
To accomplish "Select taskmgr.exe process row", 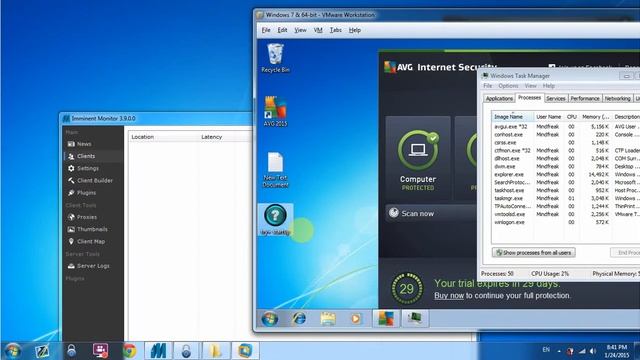I will (x=565, y=198).
